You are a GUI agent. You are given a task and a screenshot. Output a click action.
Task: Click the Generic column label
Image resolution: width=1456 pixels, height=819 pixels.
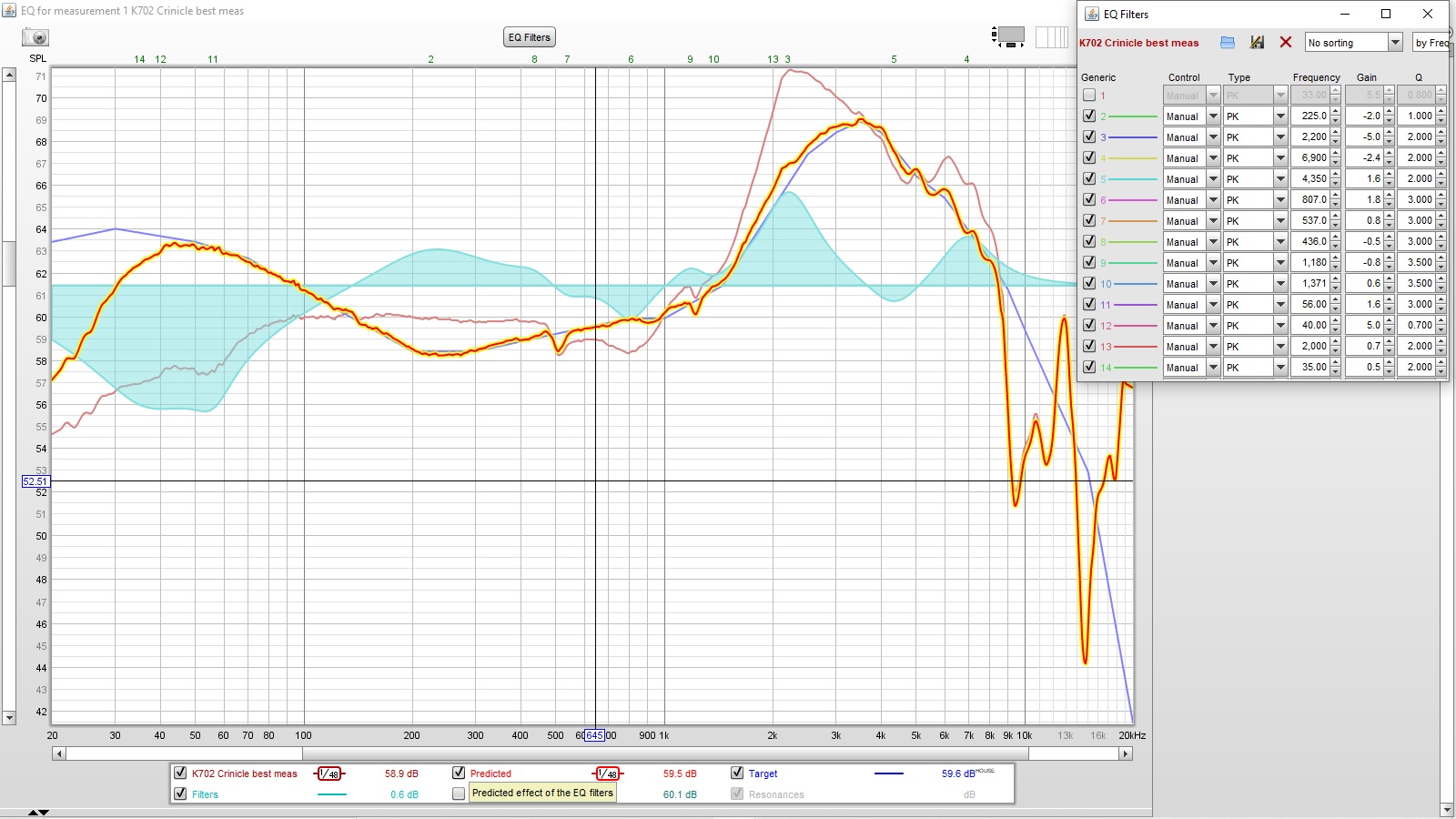point(1098,77)
